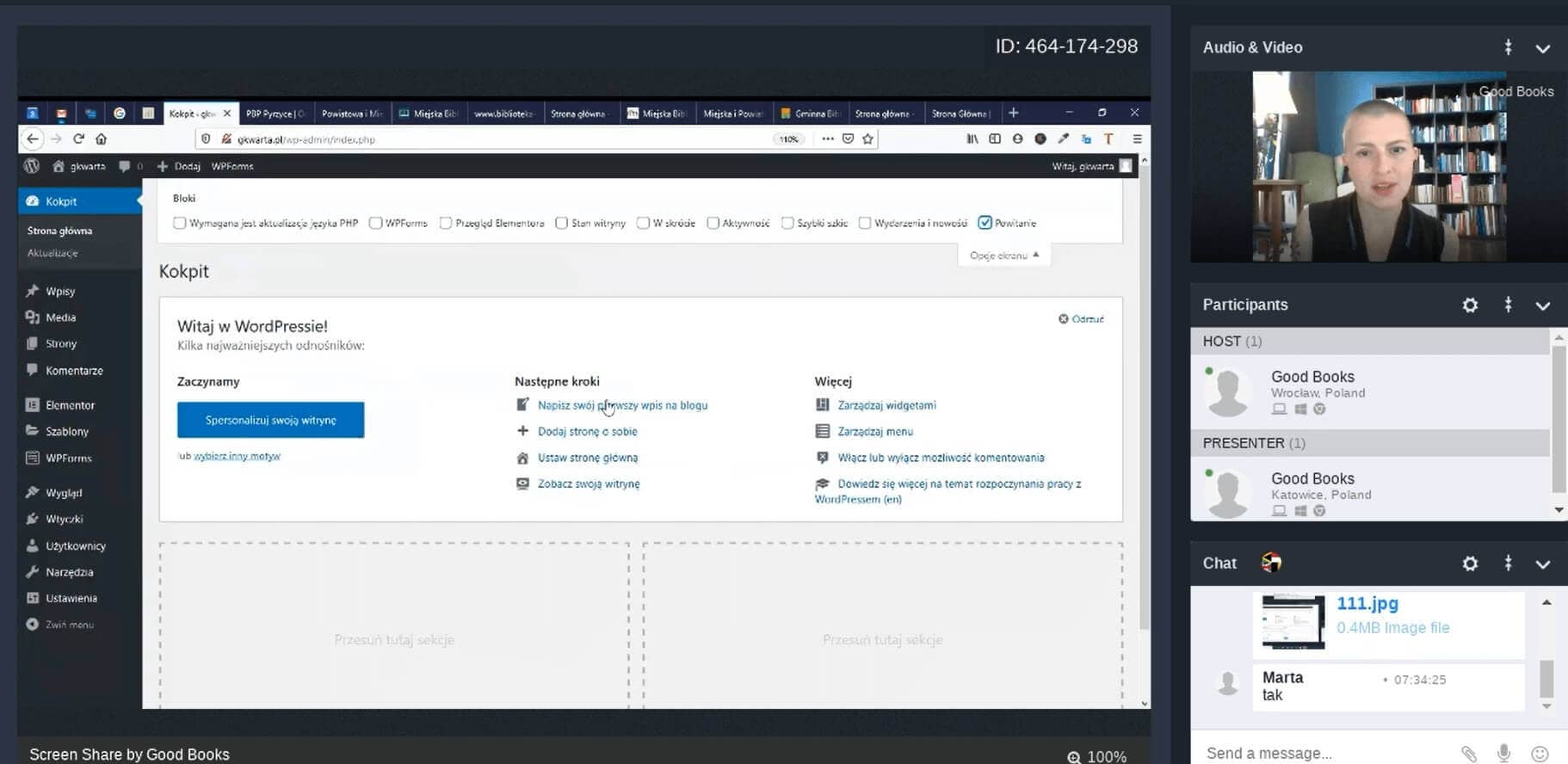Open Napisz swój pierwszy wpis na blogu link
The height and width of the screenshot is (764, 1568).
(622, 405)
